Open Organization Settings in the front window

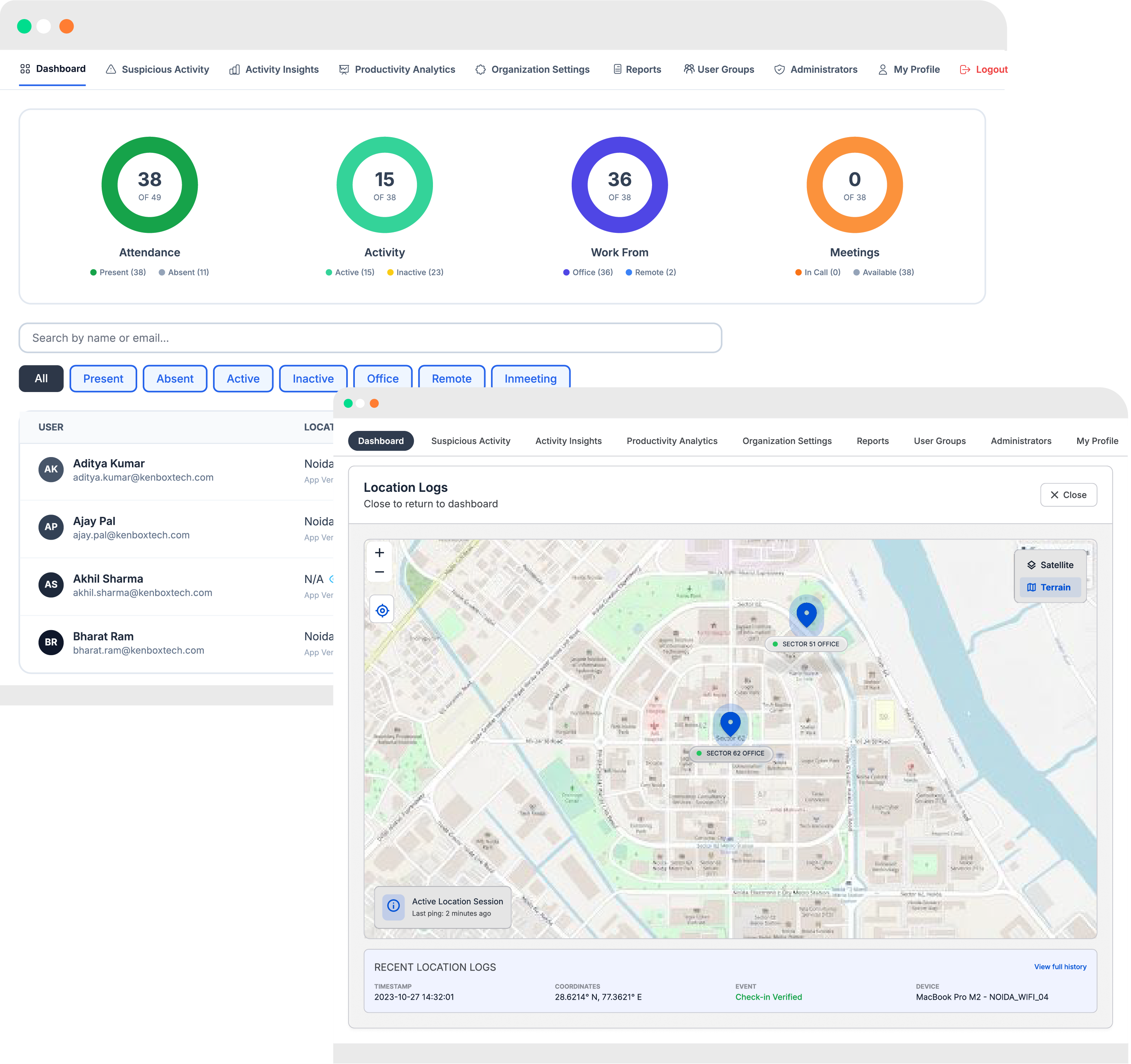click(787, 441)
